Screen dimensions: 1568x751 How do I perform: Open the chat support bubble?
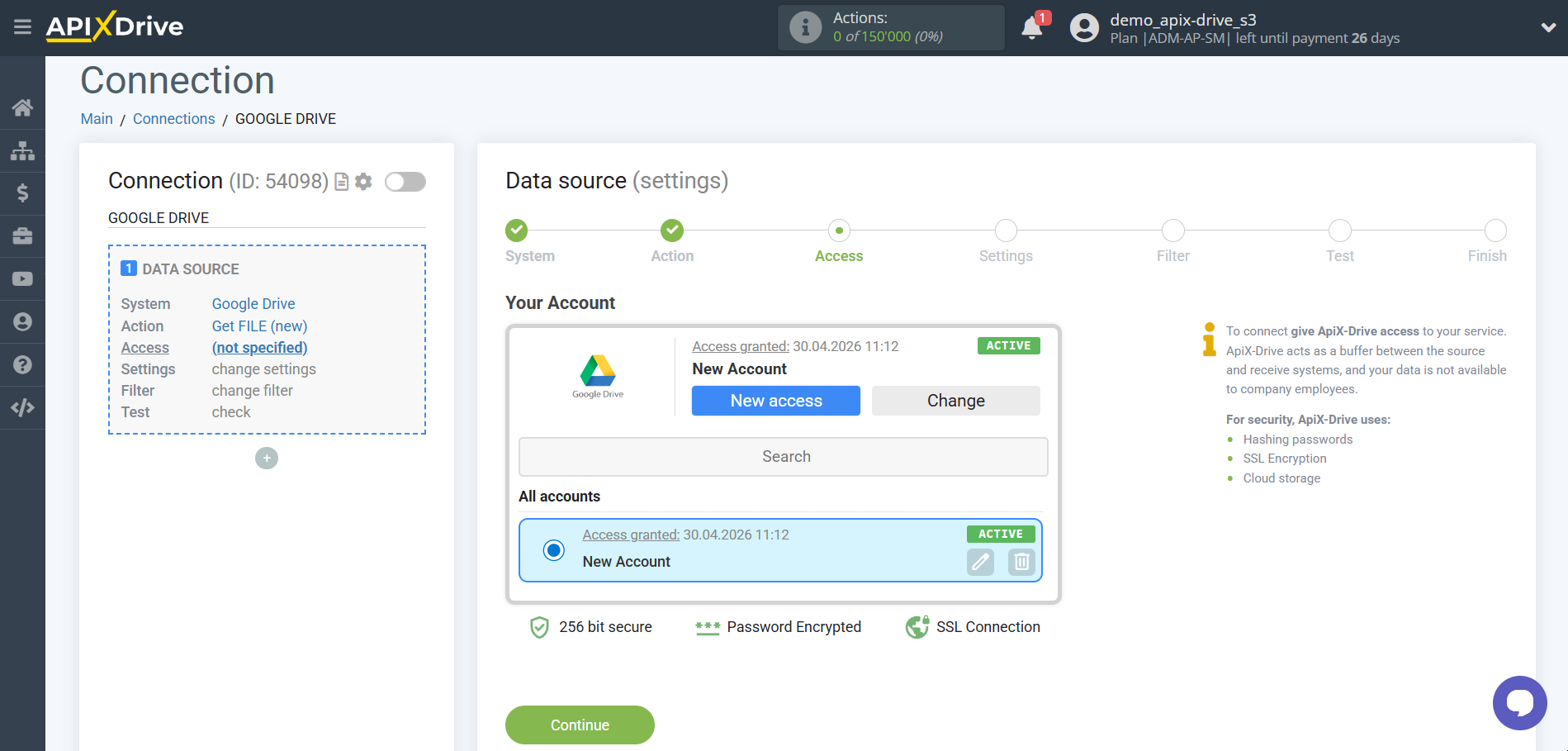1519,703
